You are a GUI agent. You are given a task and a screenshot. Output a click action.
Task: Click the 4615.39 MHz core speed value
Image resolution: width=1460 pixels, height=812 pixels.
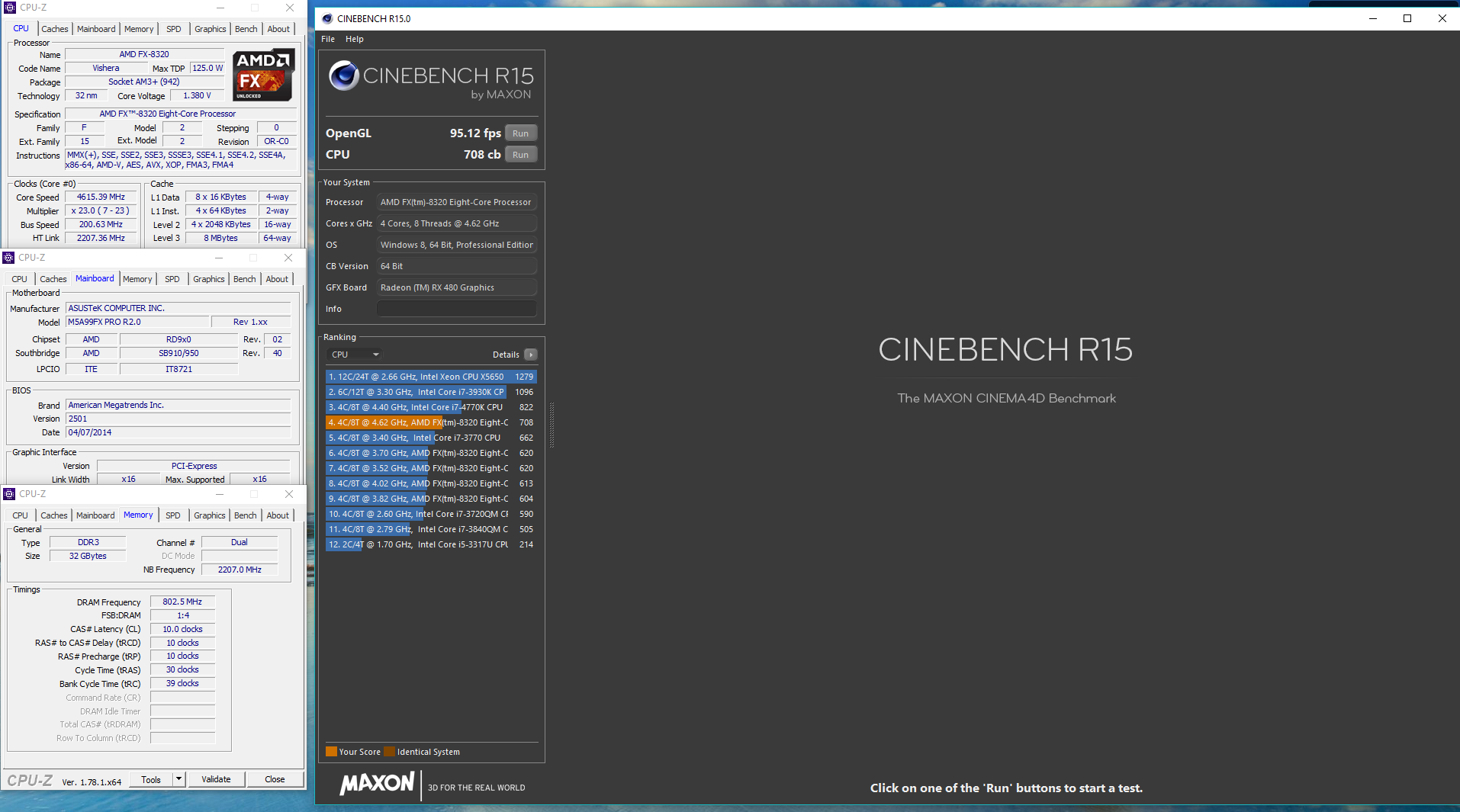tap(101, 197)
